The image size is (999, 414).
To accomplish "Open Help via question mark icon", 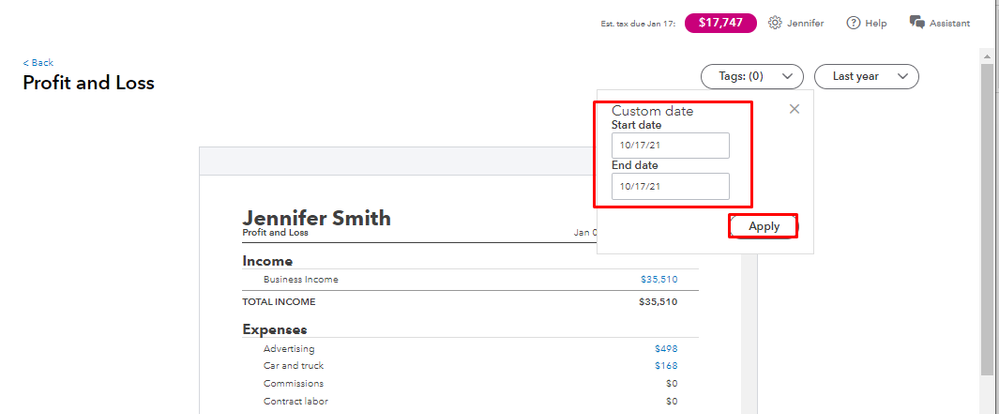I will click(853, 23).
